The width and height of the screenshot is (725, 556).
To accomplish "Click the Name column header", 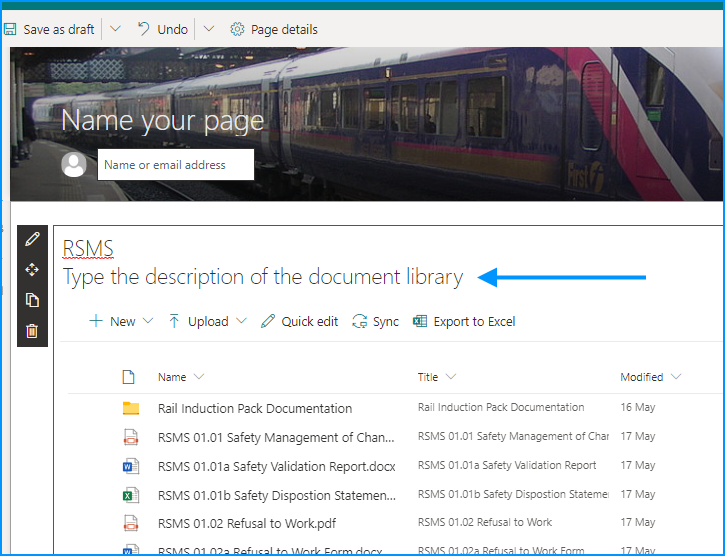I will pyautogui.click(x=172, y=377).
